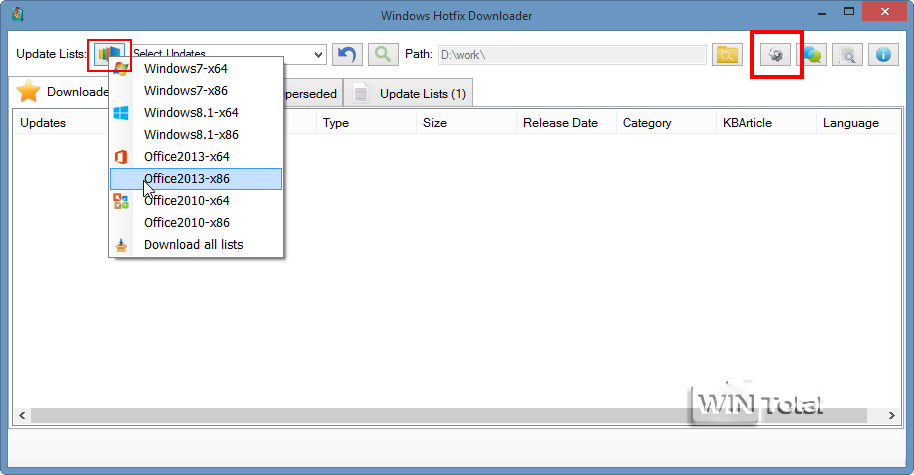914x475 pixels.
Task: Select Windows8.1-x86 update list
Action: tap(196, 135)
